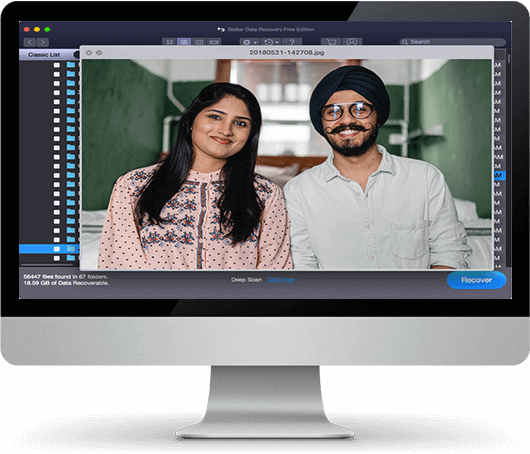Click the preview title 20180521-142708.jpg
This screenshot has width=530, height=454.
click(x=287, y=52)
